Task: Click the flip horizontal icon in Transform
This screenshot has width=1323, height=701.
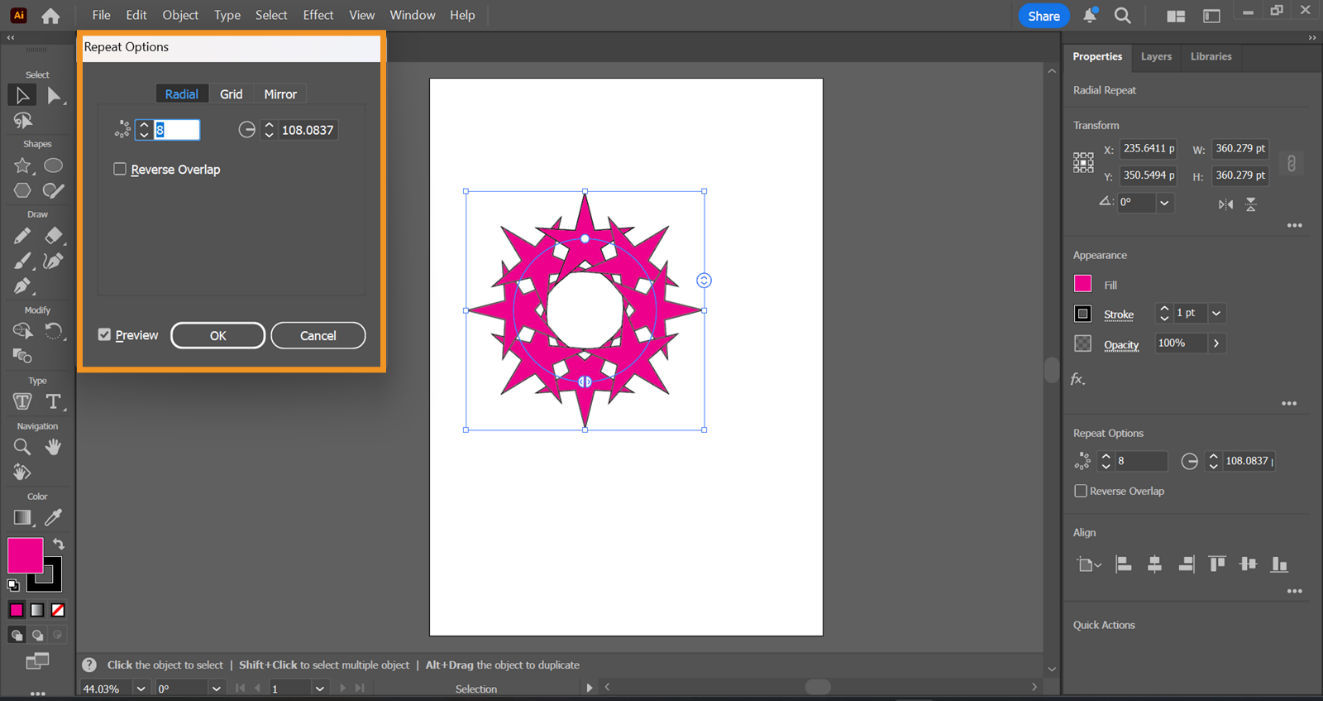Action: (x=1226, y=203)
